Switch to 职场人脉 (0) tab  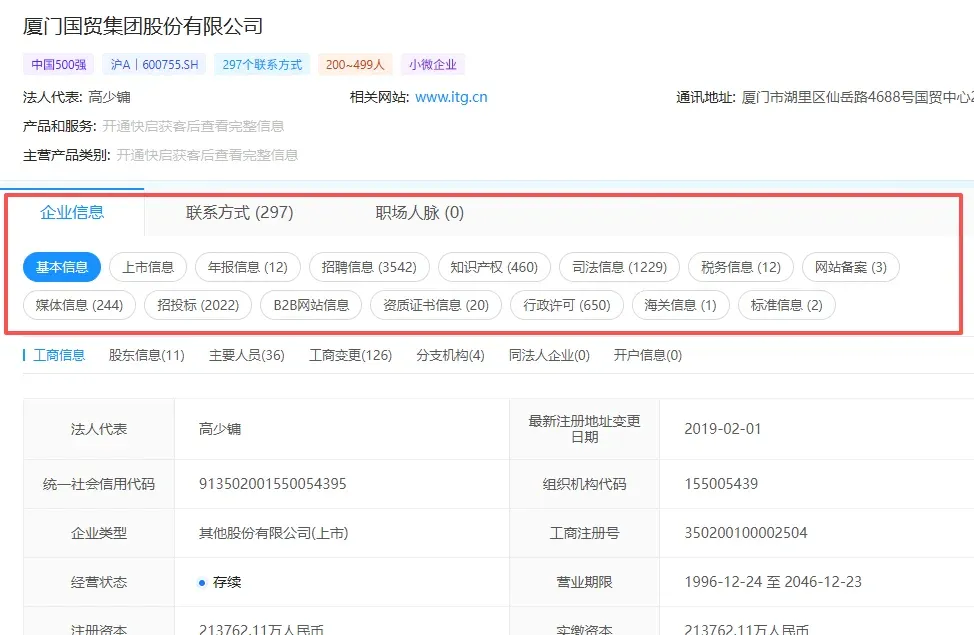pos(419,212)
